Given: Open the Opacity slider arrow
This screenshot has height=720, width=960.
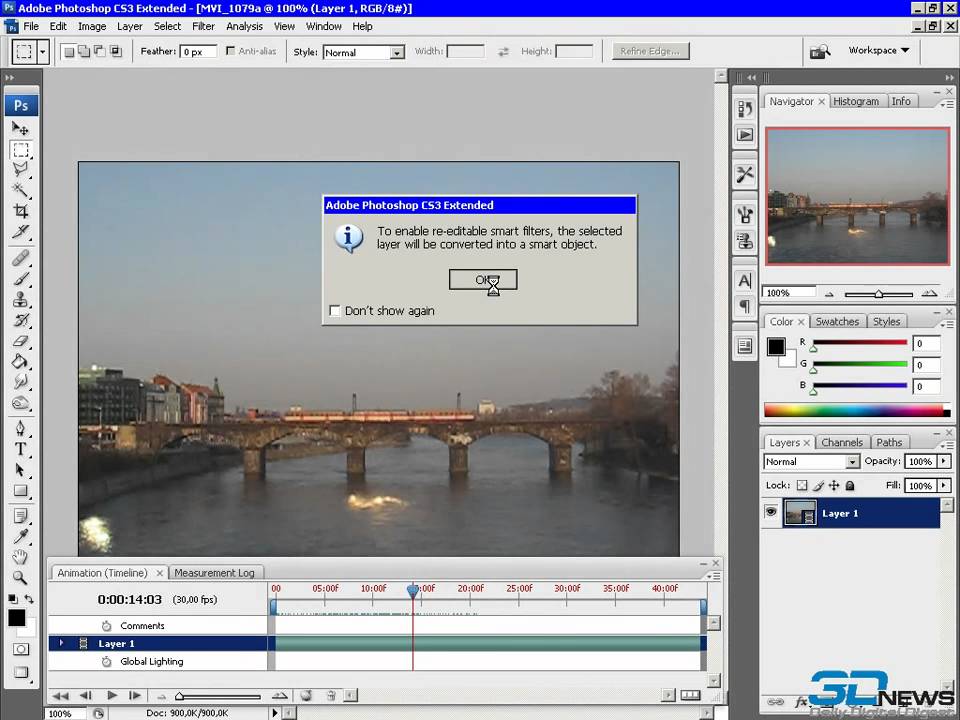Looking at the screenshot, I should click(943, 461).
